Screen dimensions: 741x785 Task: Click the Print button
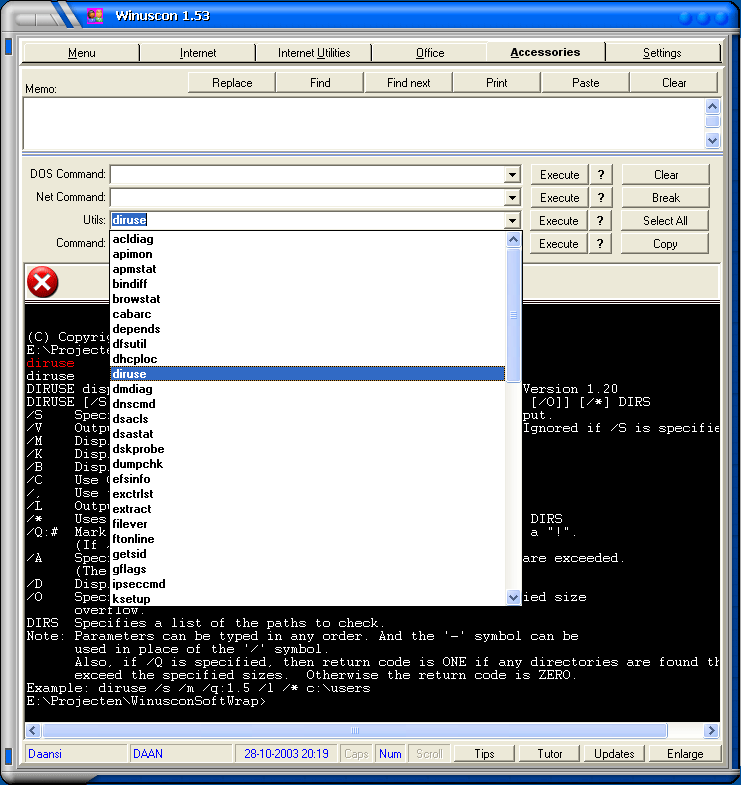pos(497,83)
